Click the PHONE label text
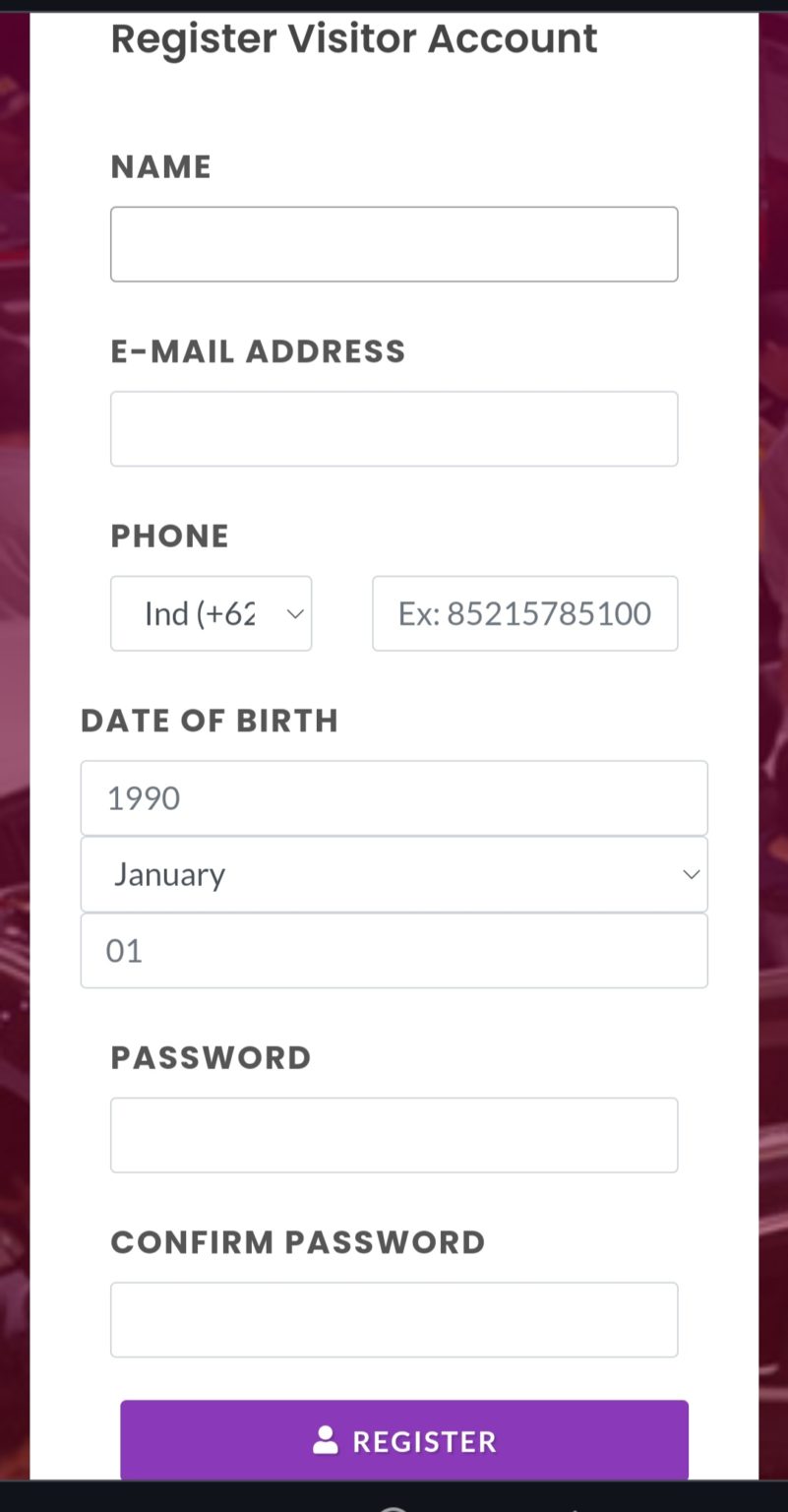Image resolution: width=788 pixels, height=1512 pixels. 169,536
